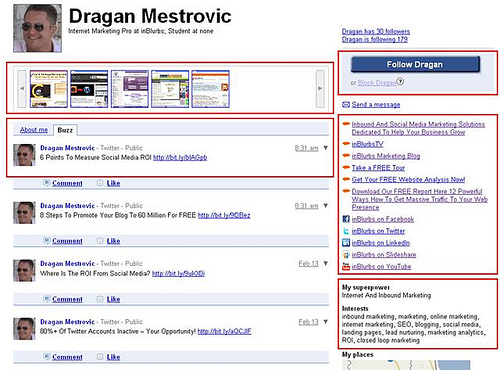Open the dropdown arrow on the 8 Steps post
Viewport: 500px width, 370px height.
pyautogui.click(x=326, y=205)
